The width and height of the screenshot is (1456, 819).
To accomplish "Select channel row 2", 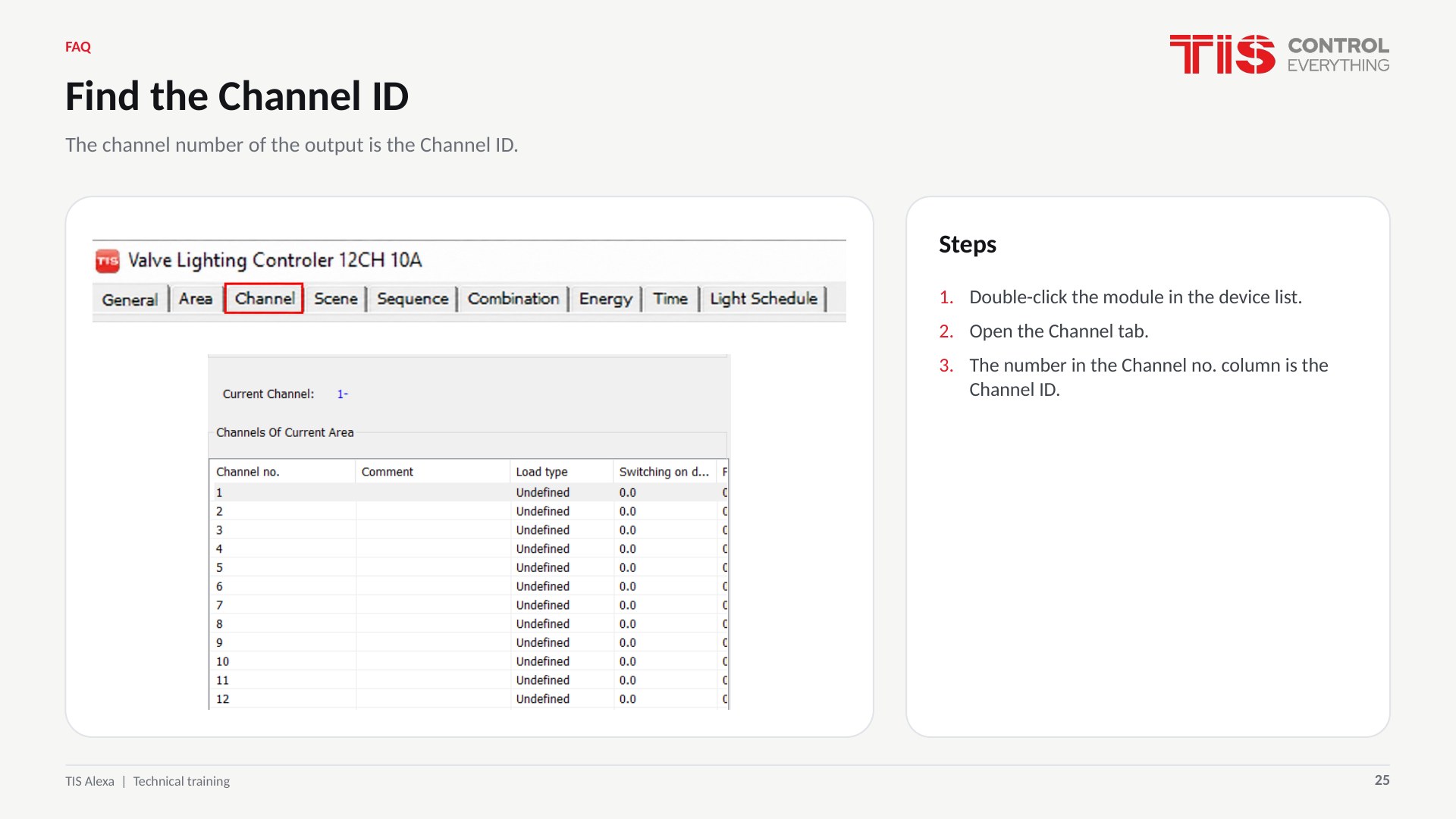I will tap(469, 511).
